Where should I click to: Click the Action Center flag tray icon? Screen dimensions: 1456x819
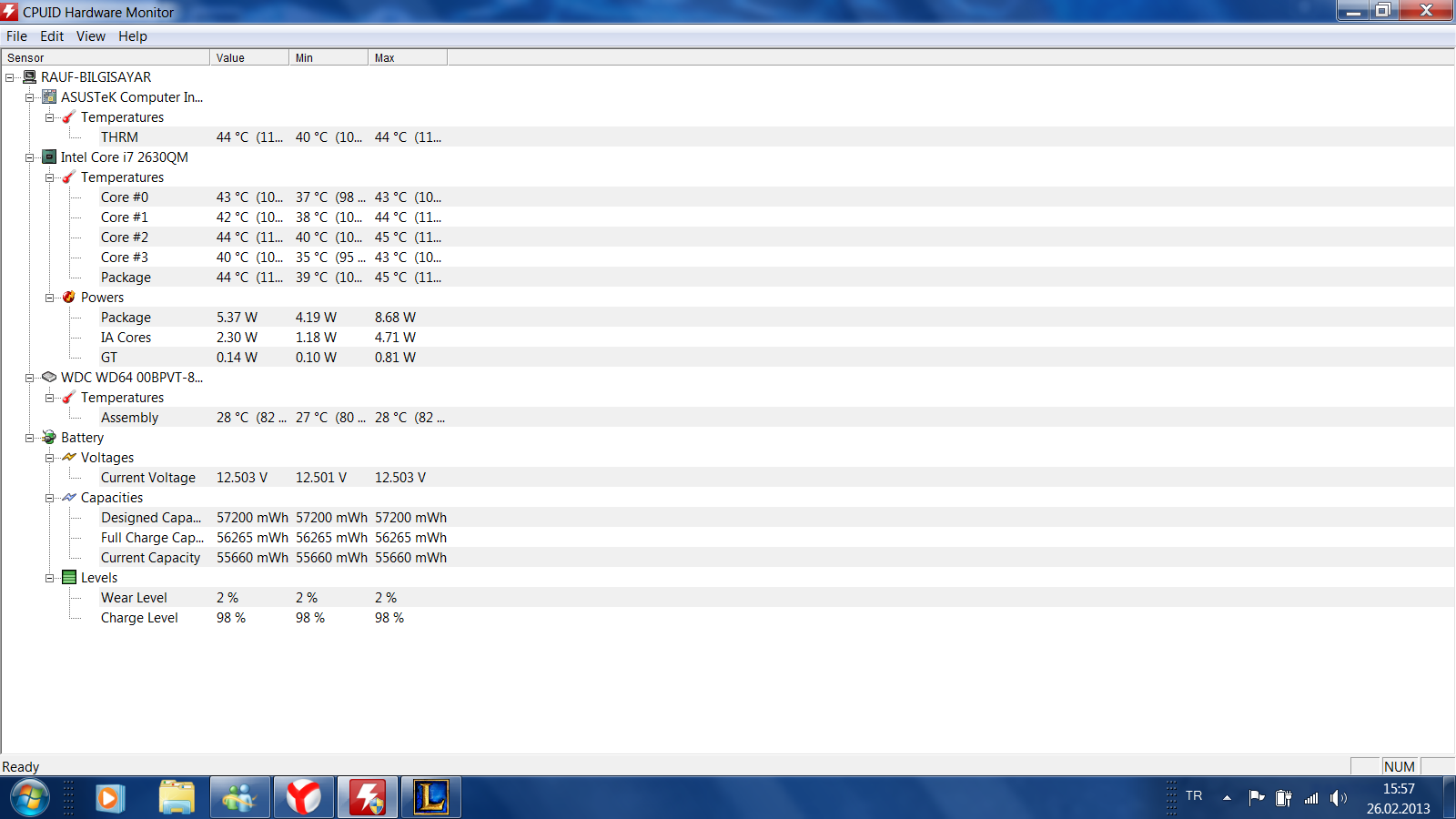point(1257,798)
